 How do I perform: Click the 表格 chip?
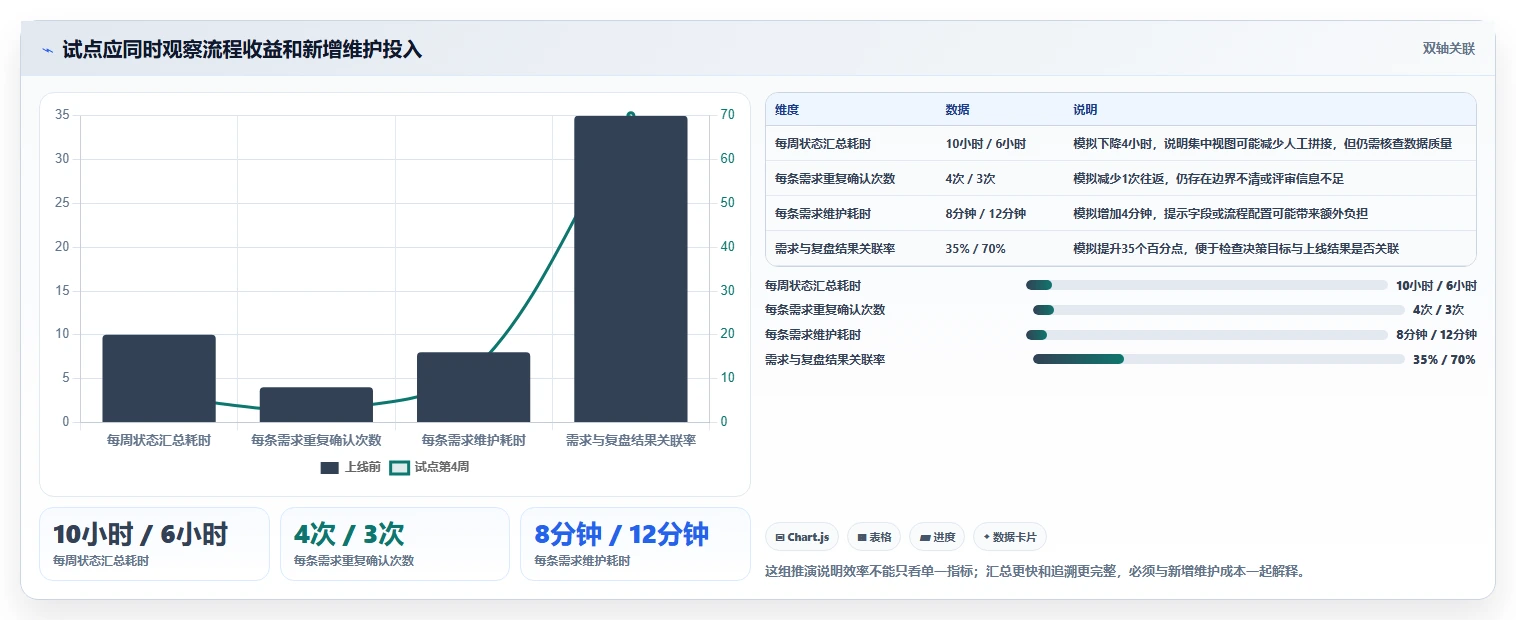coord(874,537)
